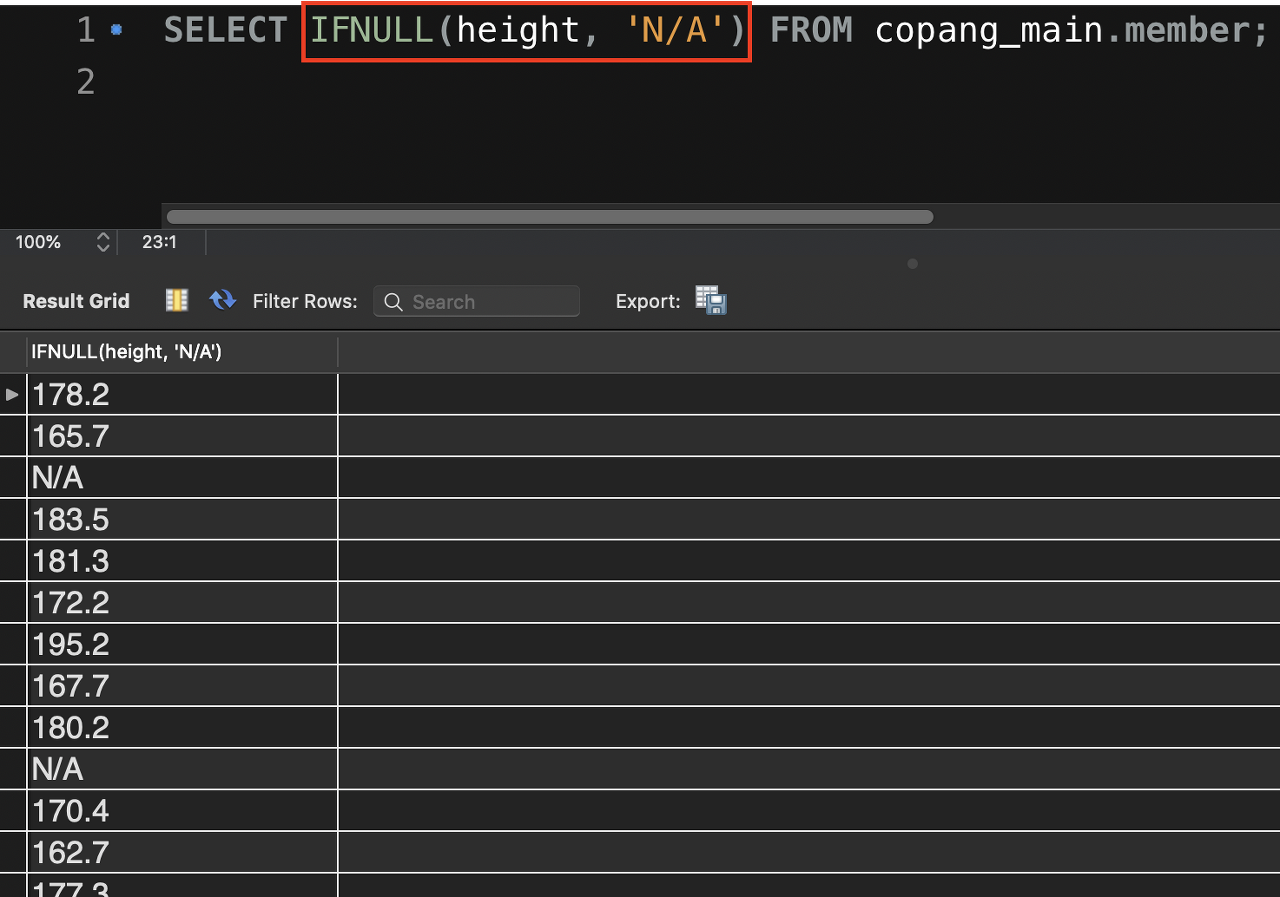Select the cell with value 178.2
Image resolution: width=1280 pixels, height=897 pixels.
pyautogui.click(x=182, y=394)
